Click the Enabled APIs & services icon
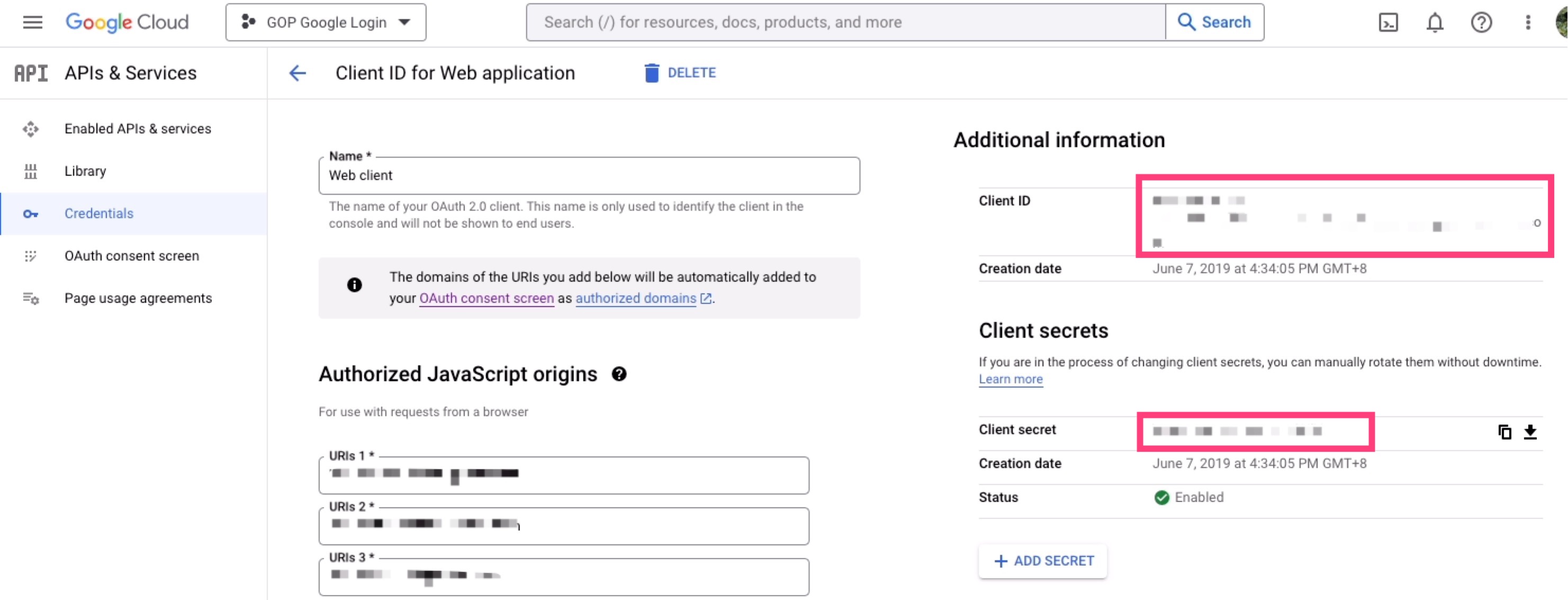Viewport: 1568px width, 600px height. (30, 129)
